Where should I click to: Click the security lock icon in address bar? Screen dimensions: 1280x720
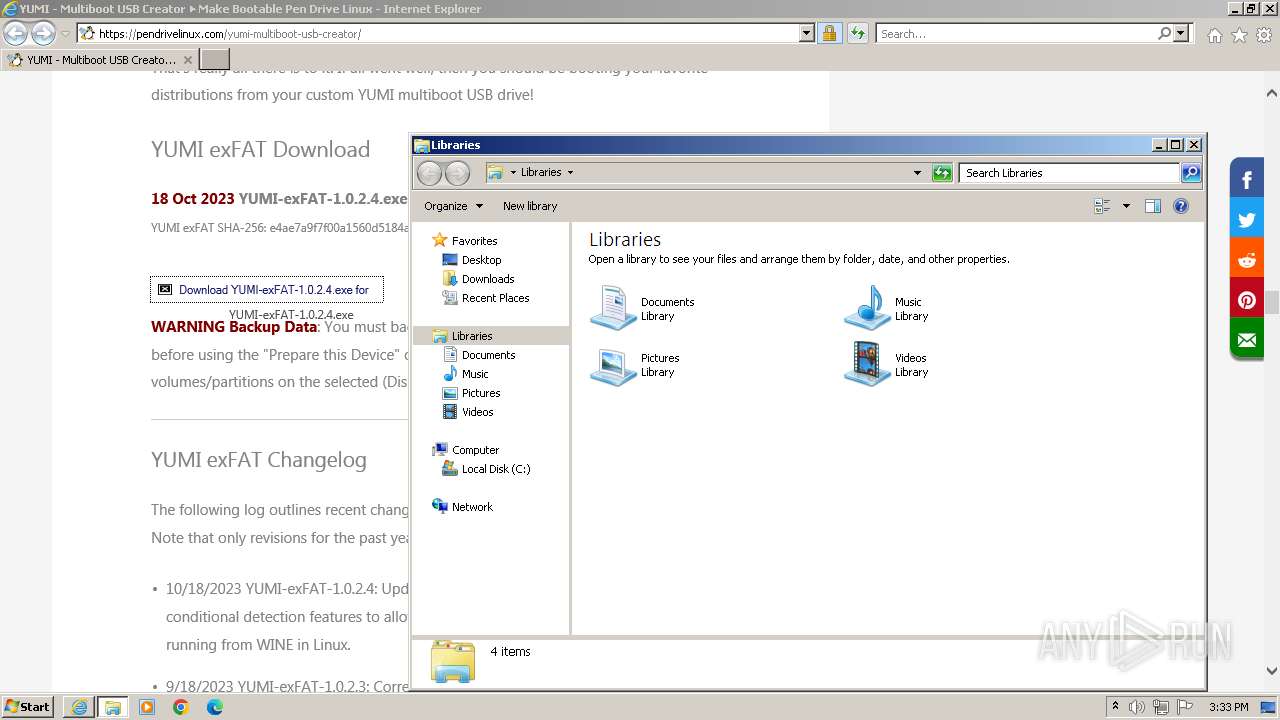(829, 34)
